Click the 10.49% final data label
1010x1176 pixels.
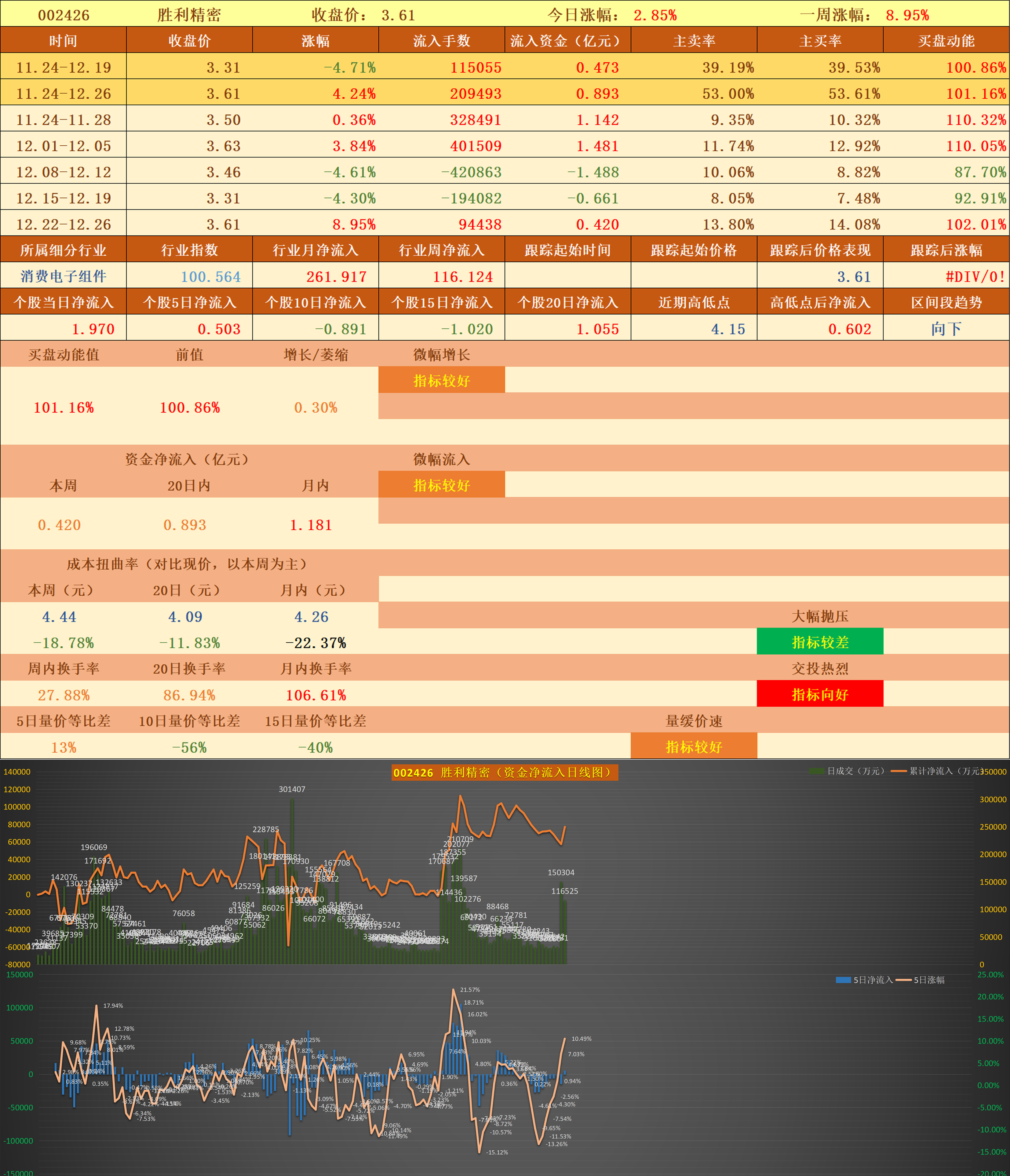[x=581, y=1039]
